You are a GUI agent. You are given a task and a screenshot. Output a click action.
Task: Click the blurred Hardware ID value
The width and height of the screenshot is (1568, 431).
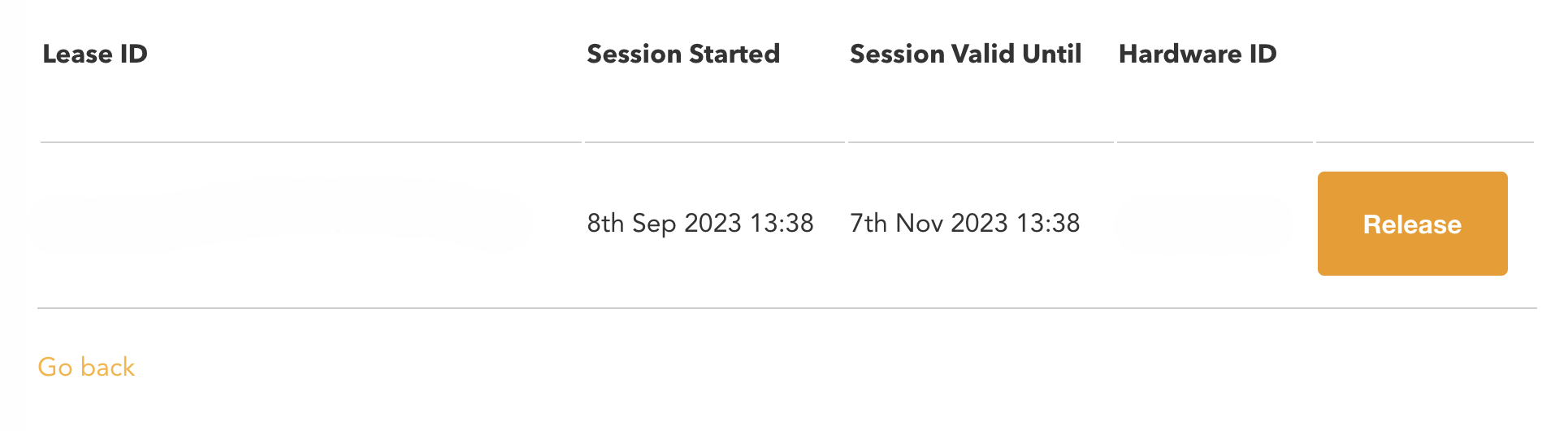tap(1202, 224)
